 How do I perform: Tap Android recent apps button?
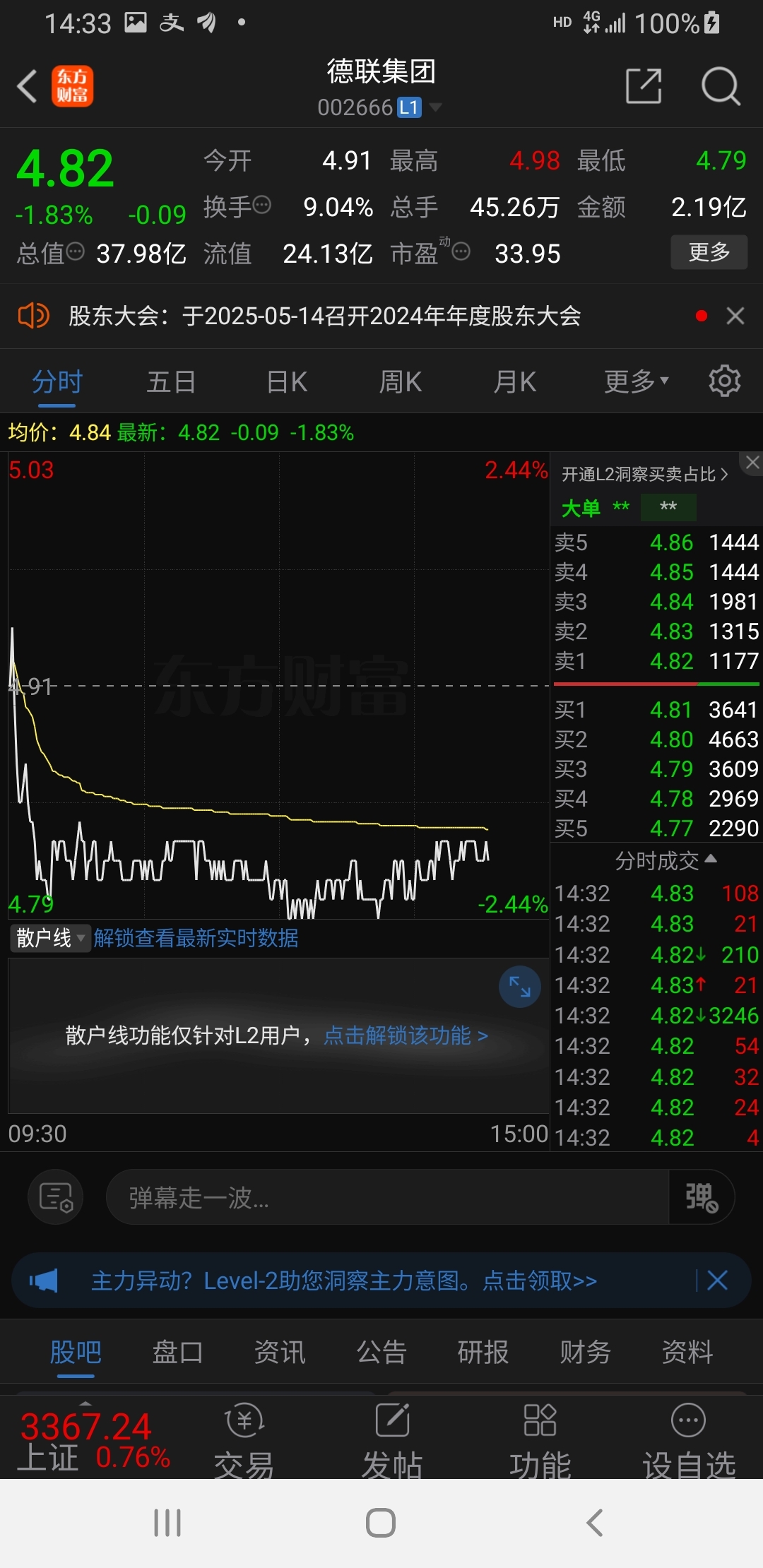[x=167, y=1523]
